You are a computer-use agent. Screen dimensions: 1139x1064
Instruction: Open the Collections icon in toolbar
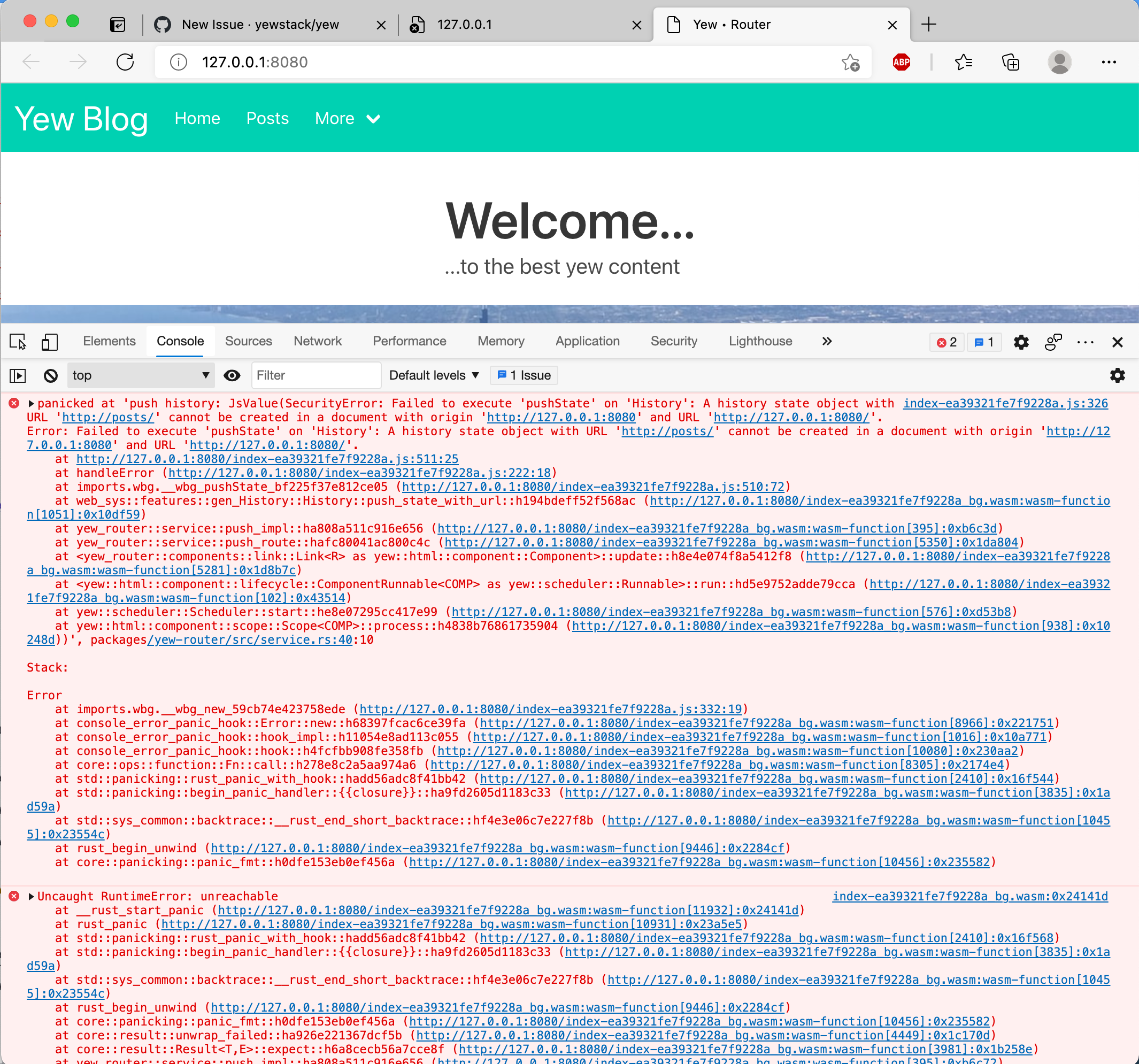click(1010, 62)
